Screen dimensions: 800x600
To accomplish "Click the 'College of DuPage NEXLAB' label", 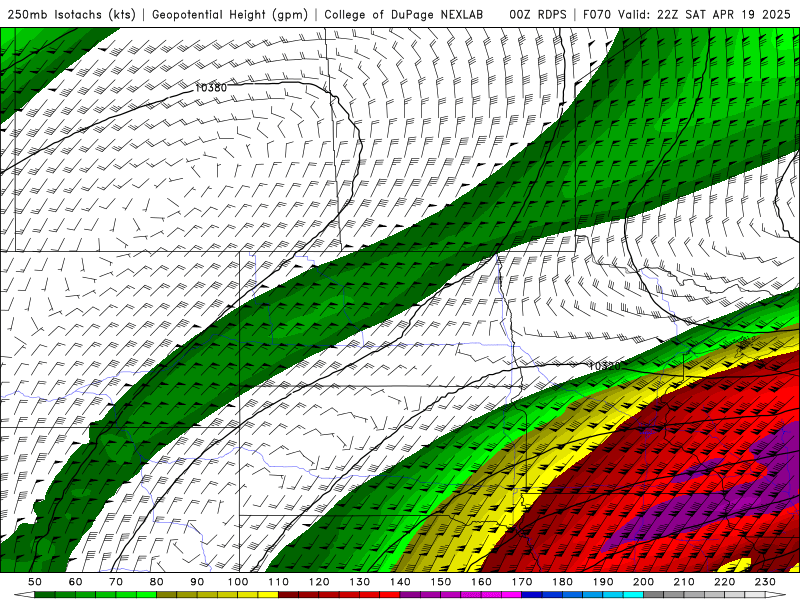I will coord(404,15).
